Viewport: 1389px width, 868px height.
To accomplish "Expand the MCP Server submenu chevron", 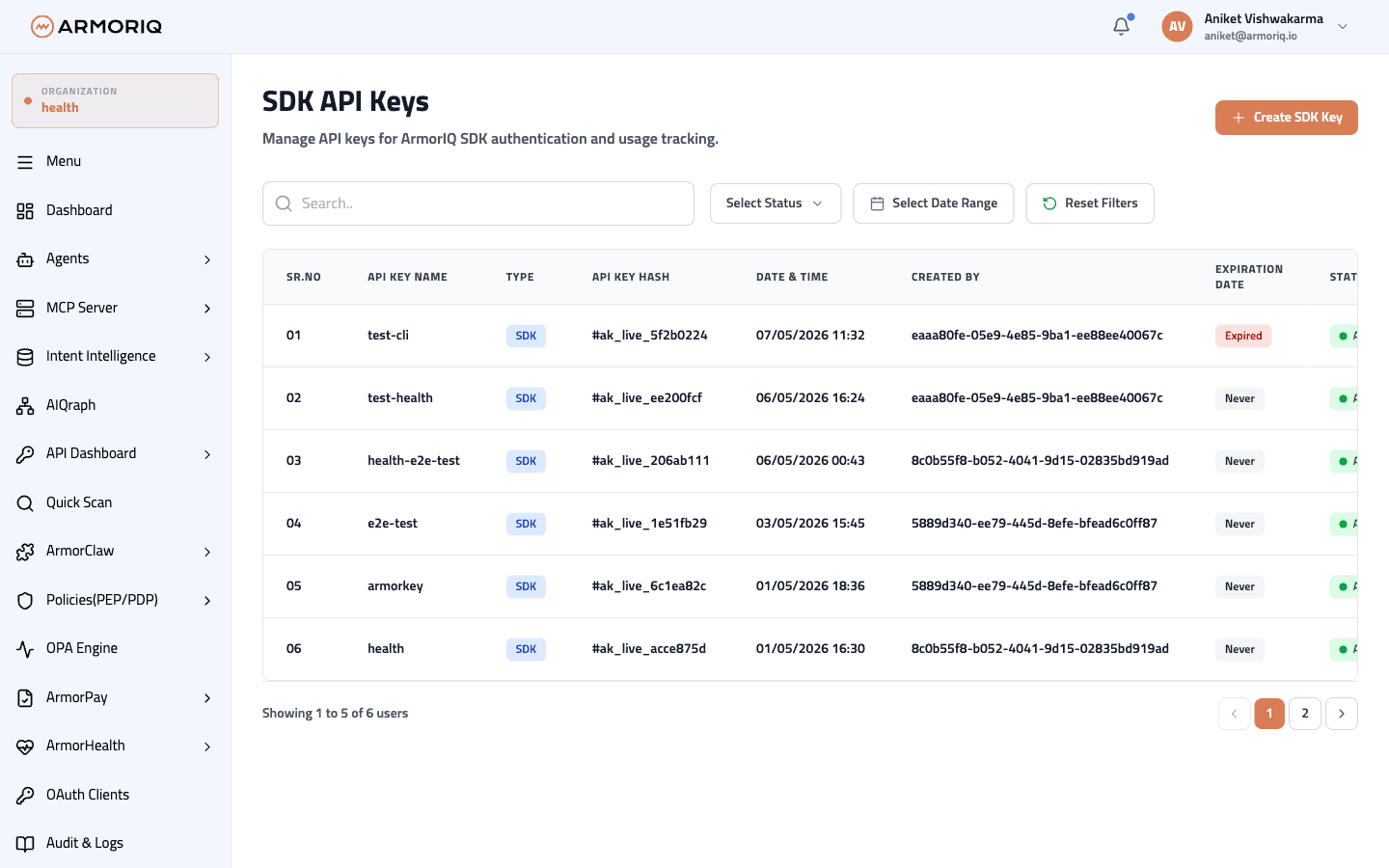I will point(207,309).
